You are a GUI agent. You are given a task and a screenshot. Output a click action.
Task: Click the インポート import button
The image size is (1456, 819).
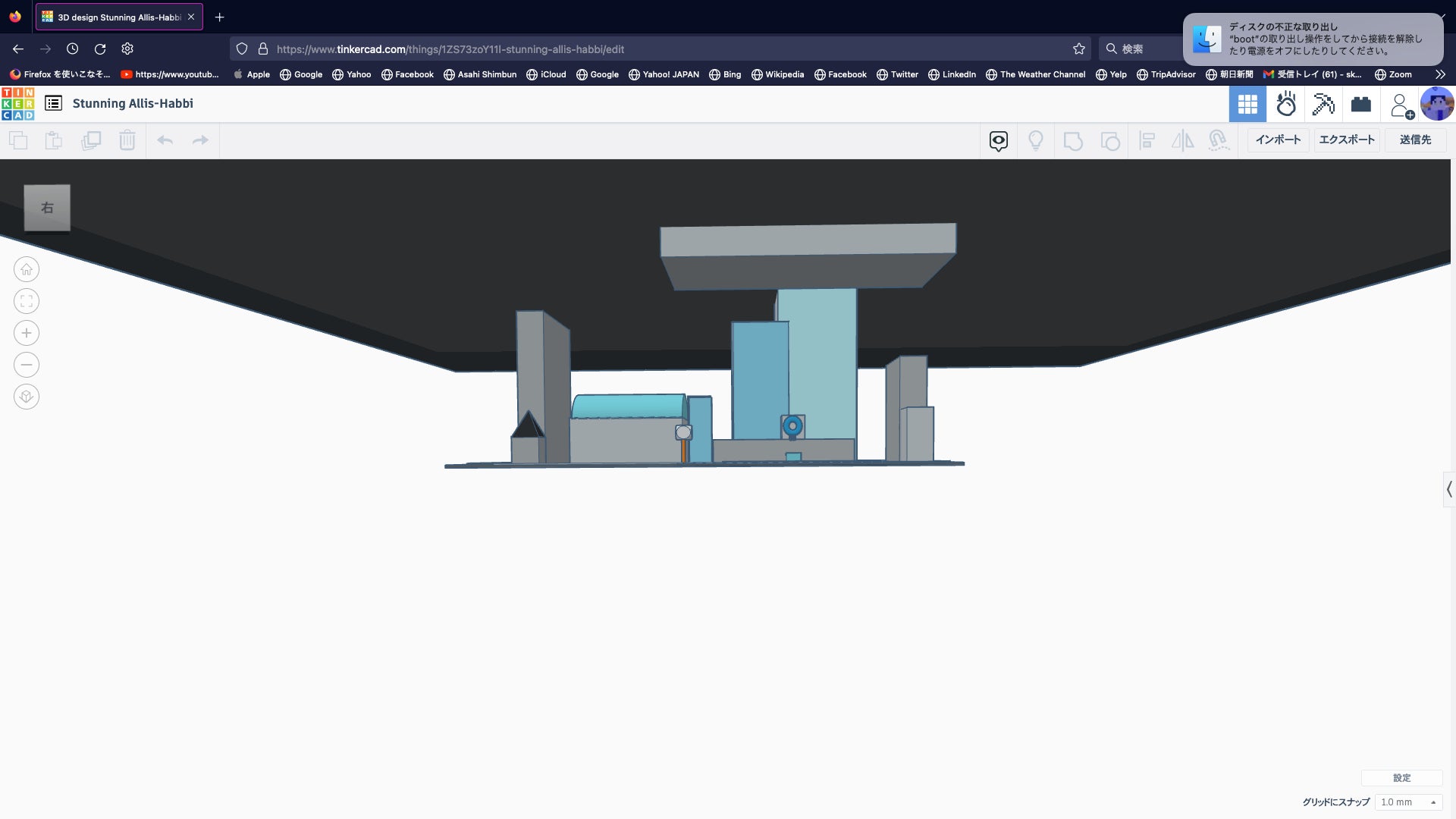tap(1278, 140)
